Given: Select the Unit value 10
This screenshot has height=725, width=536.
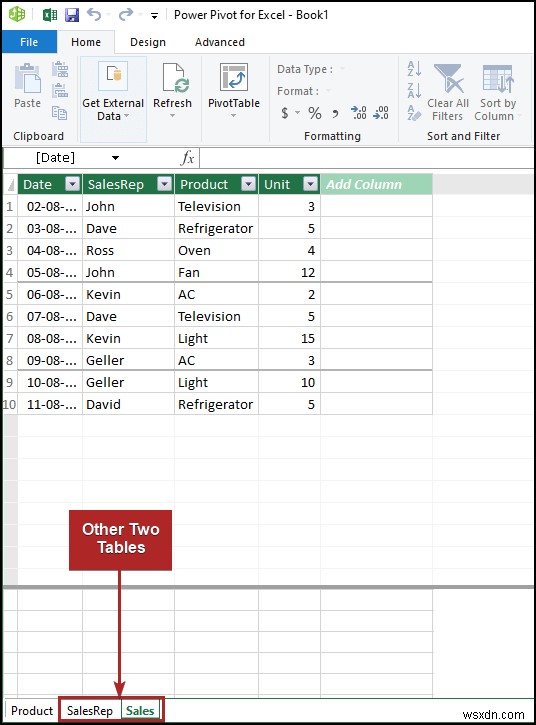Looking at the screenshot, I should (290, 382).
